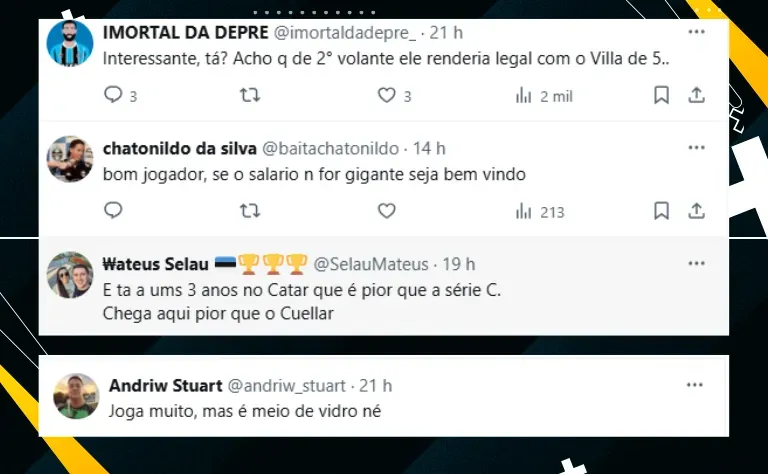Retweet the IMORTAL DA DEPRE post
Viewport: 768px width, 474px height.
(250, 95)
